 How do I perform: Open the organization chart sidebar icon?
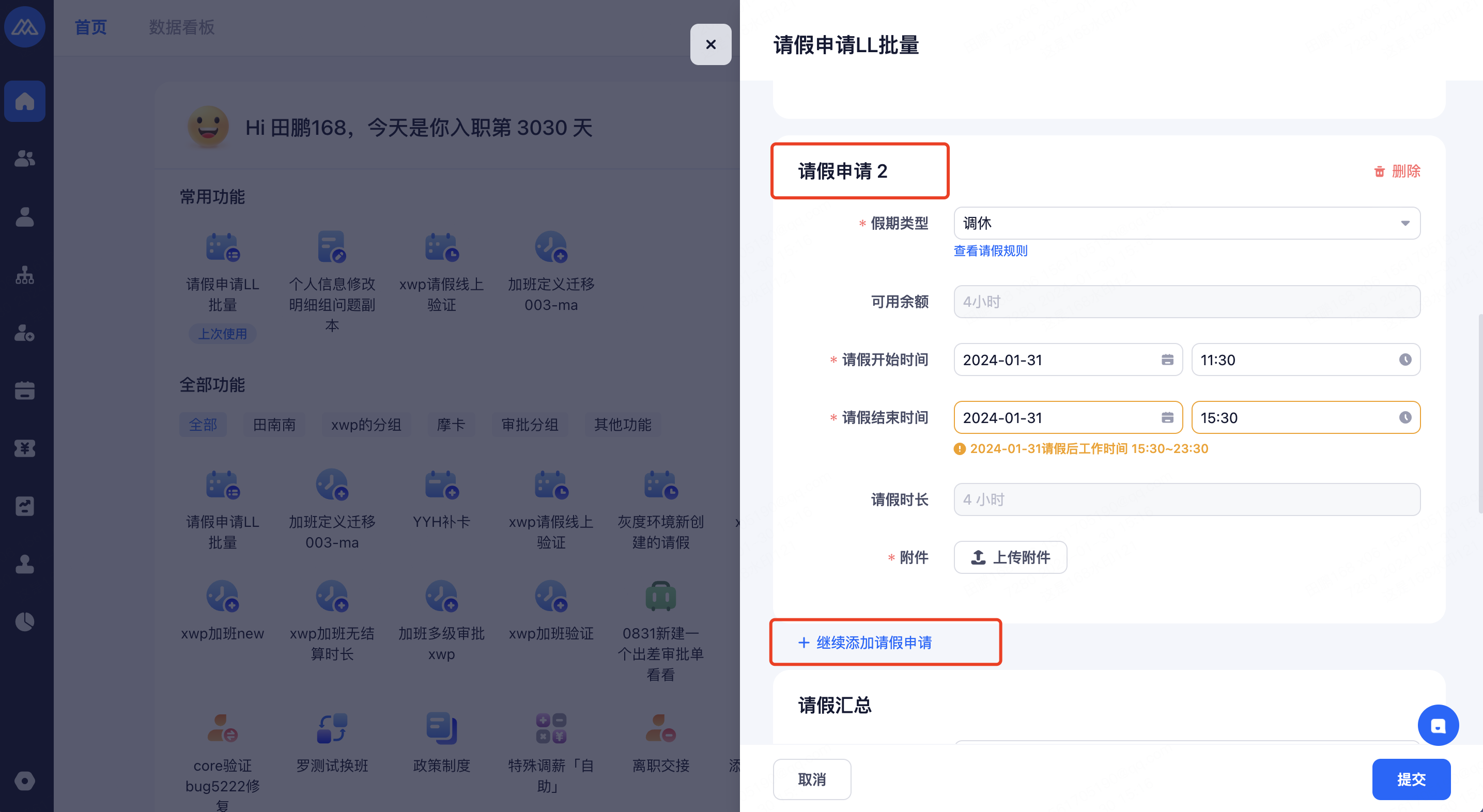pyautogui.click(x=24, y=275)
